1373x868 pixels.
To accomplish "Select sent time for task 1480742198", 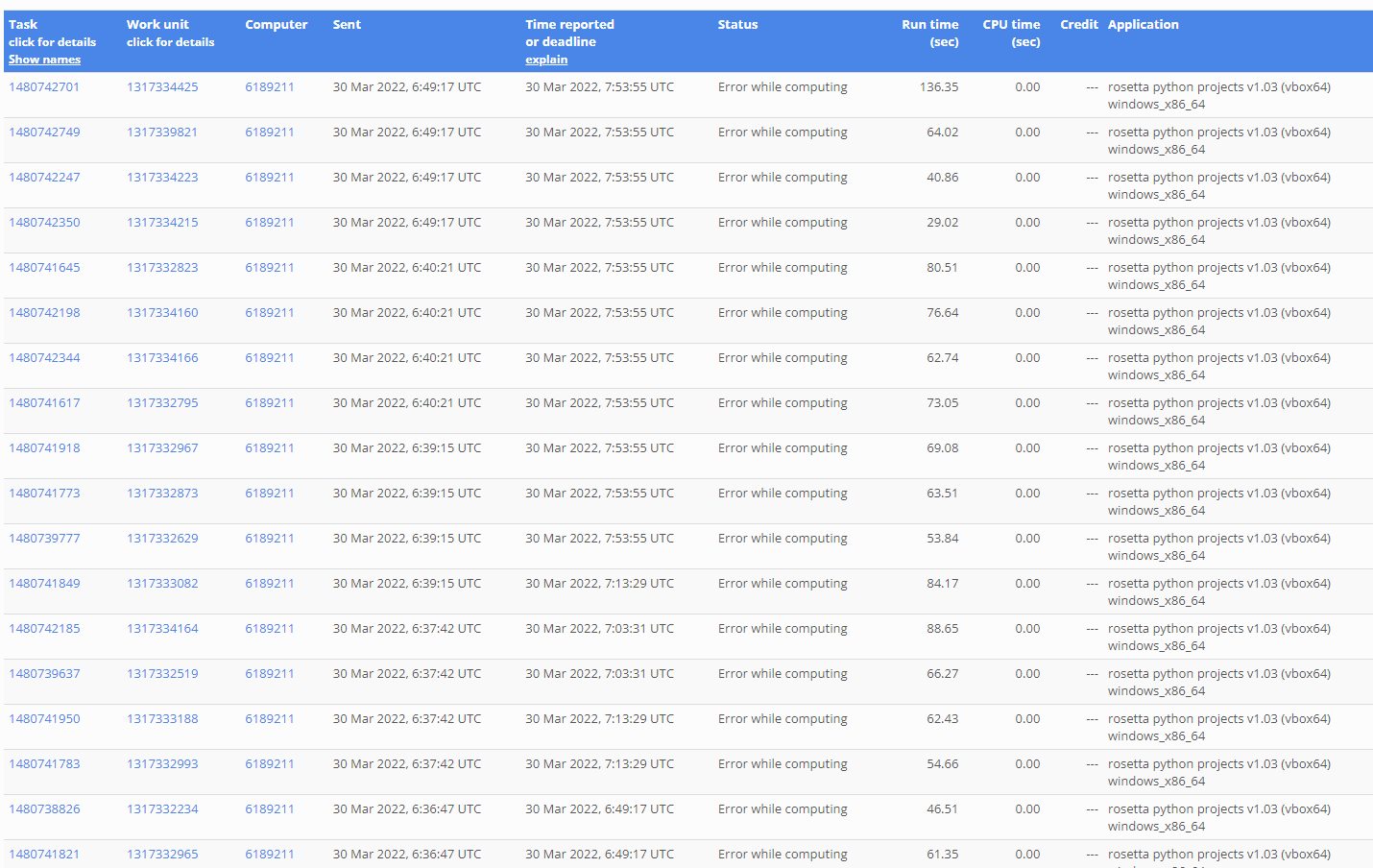I will [407, 312].
